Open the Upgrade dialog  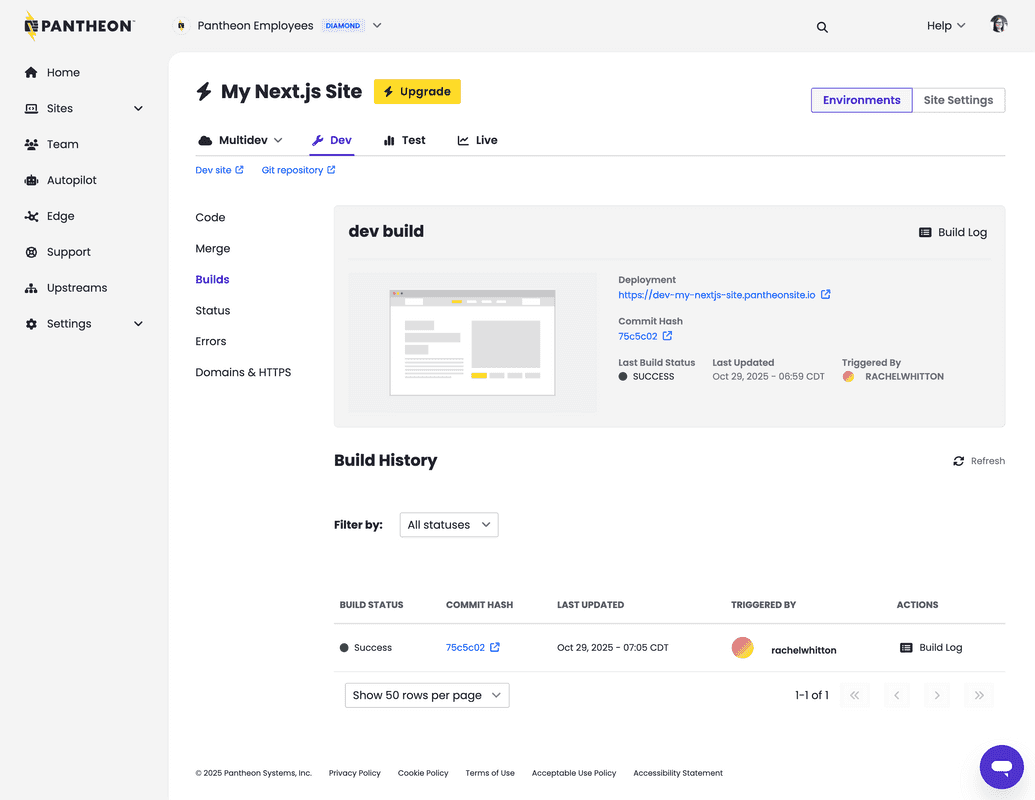(417, 91)
